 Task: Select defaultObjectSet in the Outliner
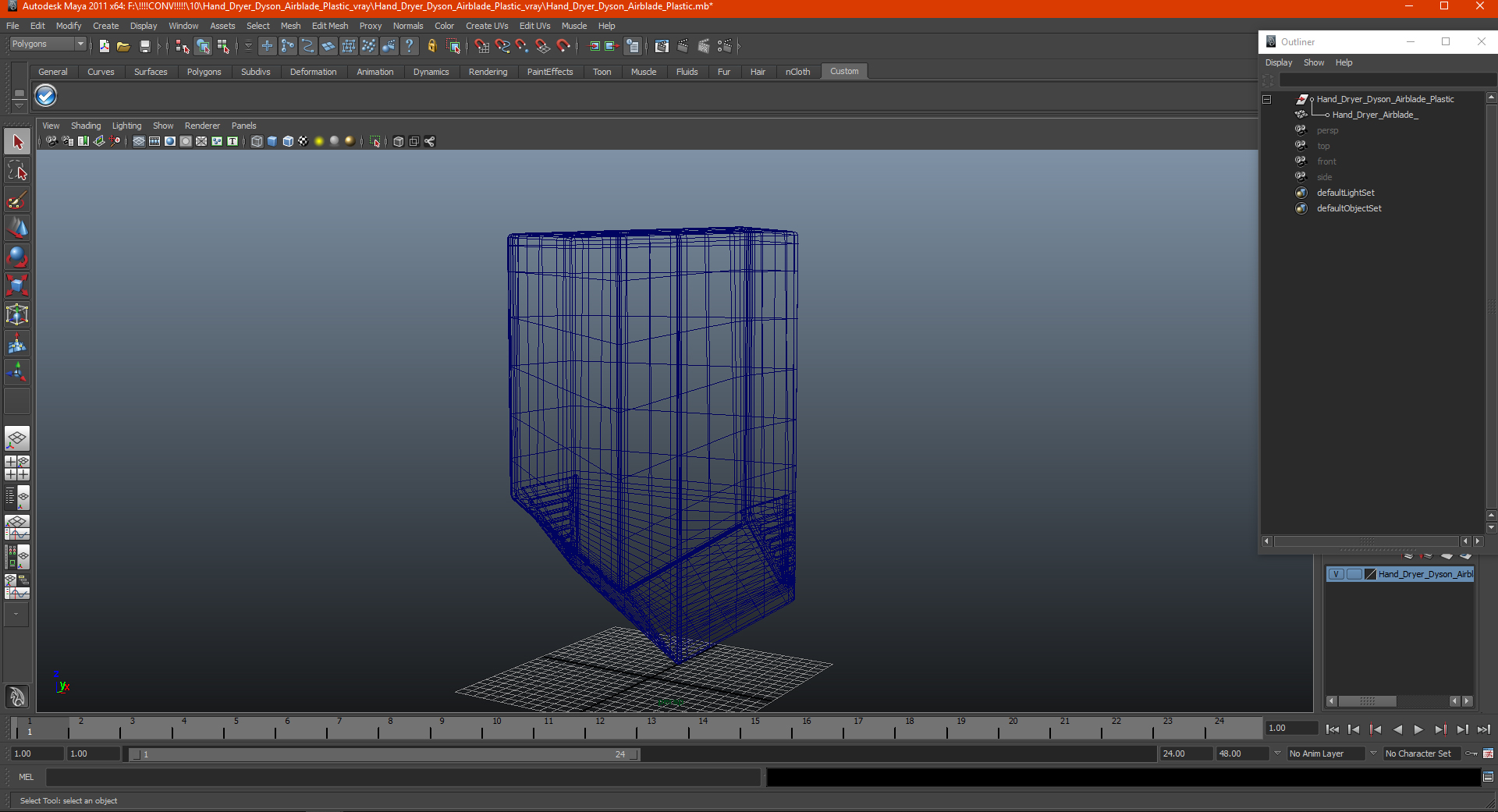1349,208
